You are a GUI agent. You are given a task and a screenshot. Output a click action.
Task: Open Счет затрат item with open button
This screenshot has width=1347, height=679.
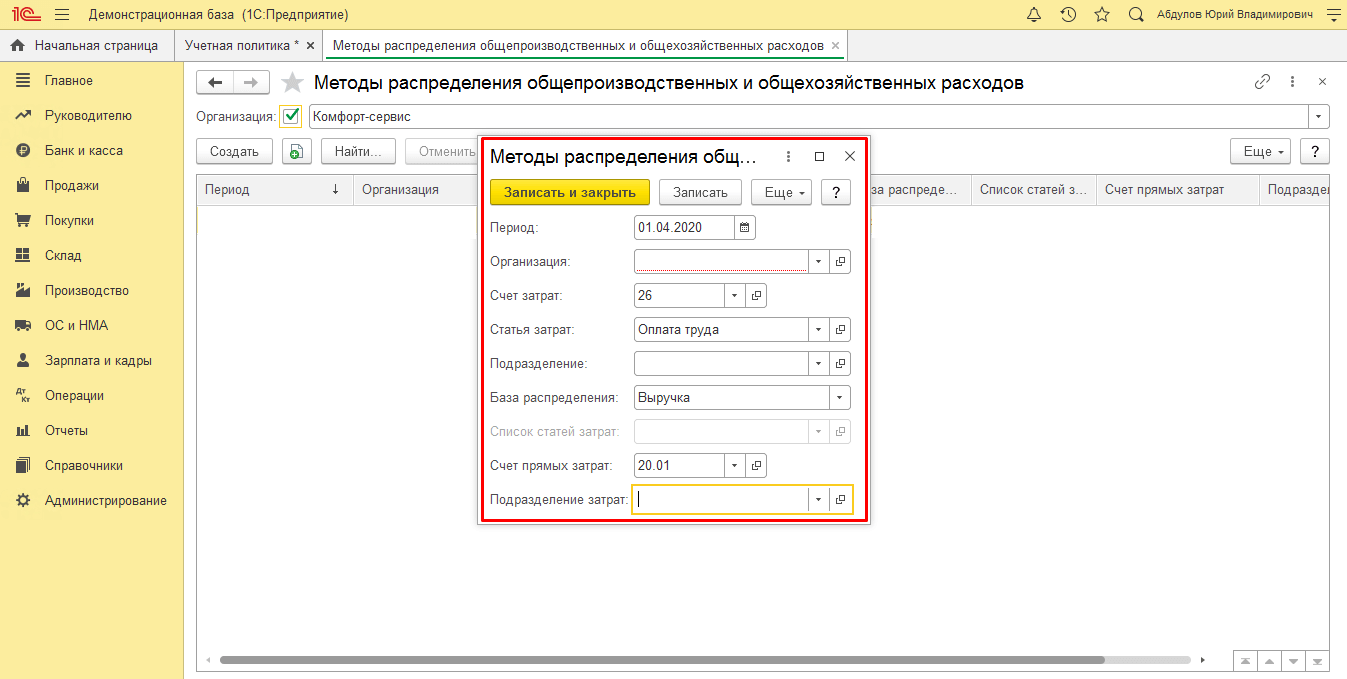(757, 296)
